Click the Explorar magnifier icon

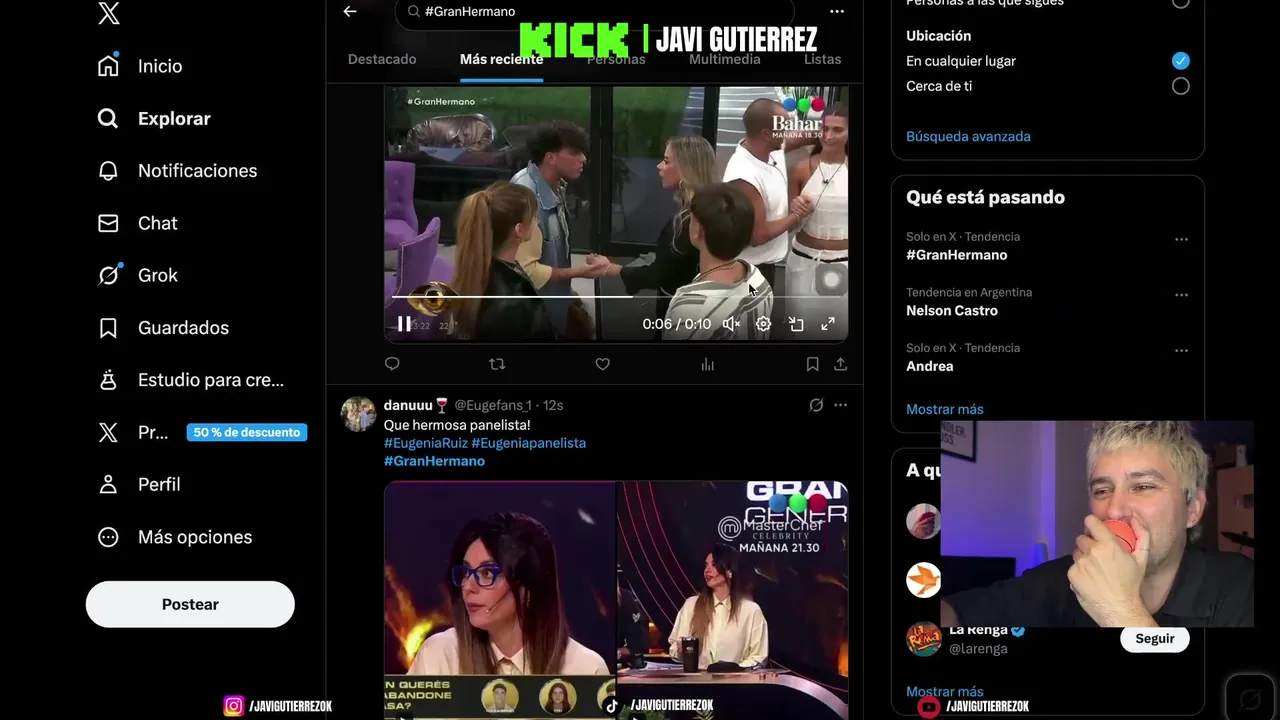(108, 118)
